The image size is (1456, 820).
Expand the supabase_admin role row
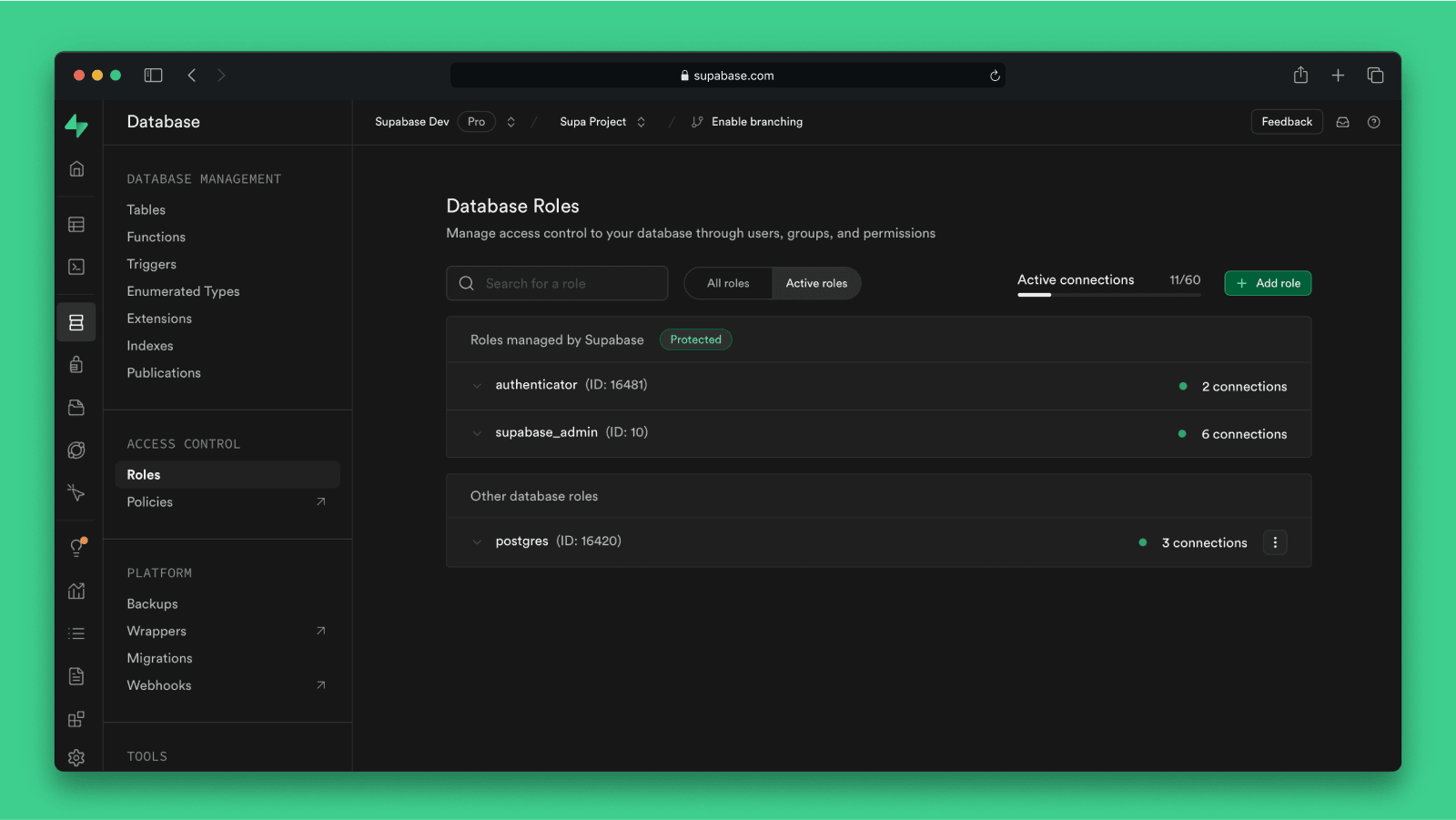[878, 433]
